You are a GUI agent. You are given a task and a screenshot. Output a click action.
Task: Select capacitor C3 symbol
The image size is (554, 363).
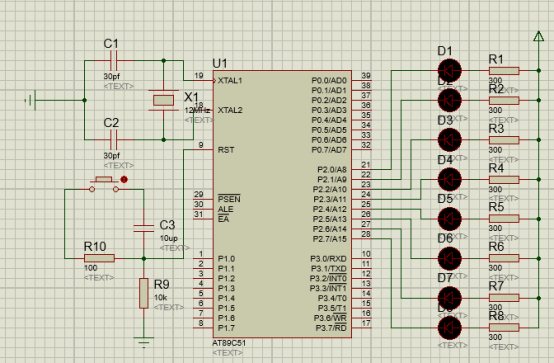[144, 228]
